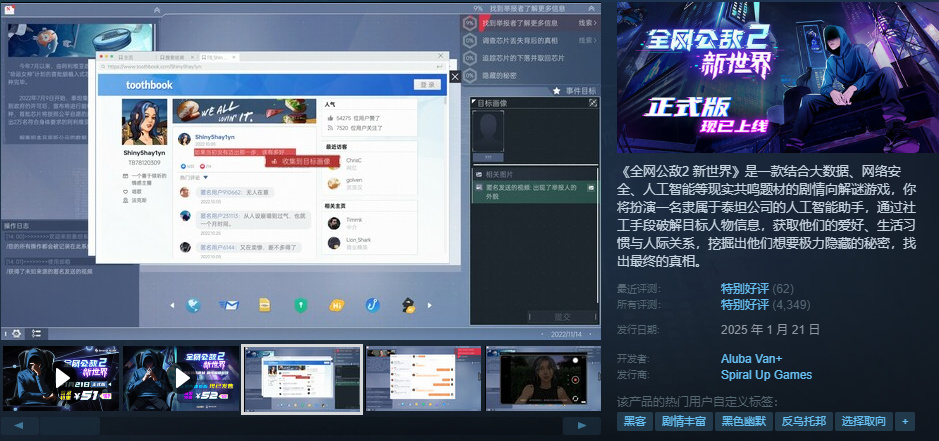The width and height of the screenshot is (939, 441).
Task: Open developer Aluba Van+ link
Action: (x=752, y=359)
